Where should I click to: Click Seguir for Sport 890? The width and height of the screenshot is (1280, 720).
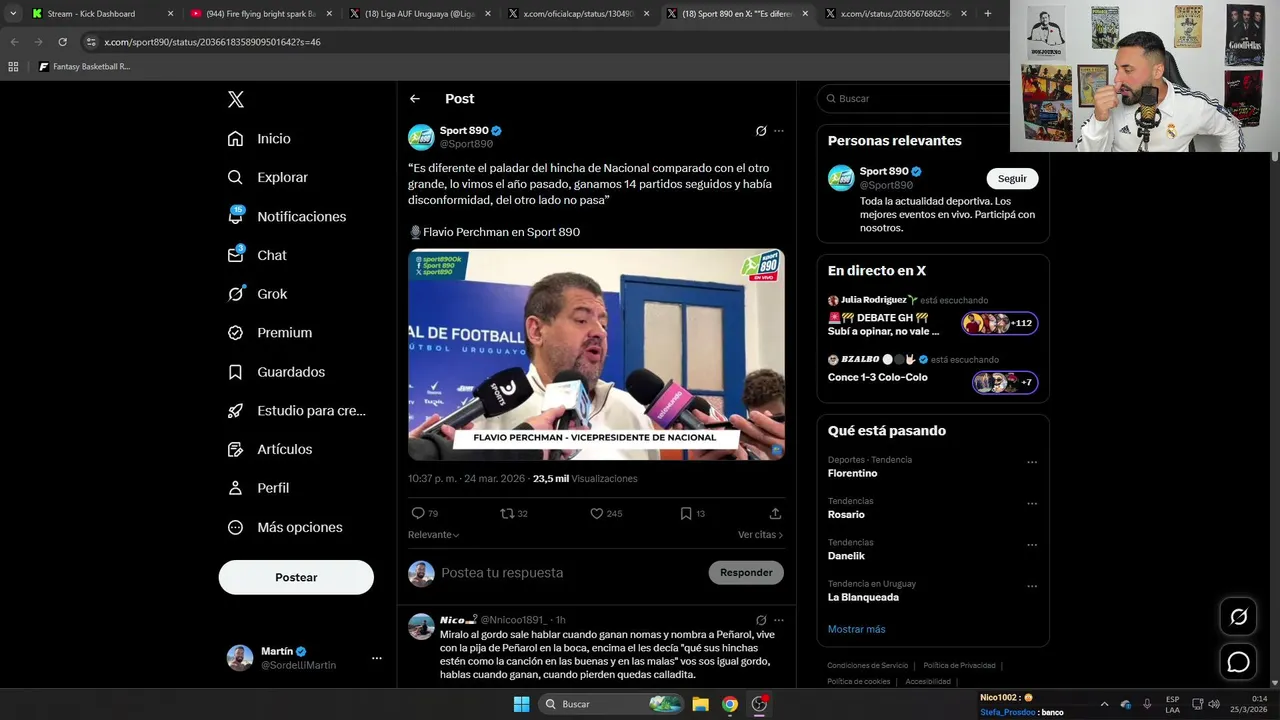coord(1012,179)
